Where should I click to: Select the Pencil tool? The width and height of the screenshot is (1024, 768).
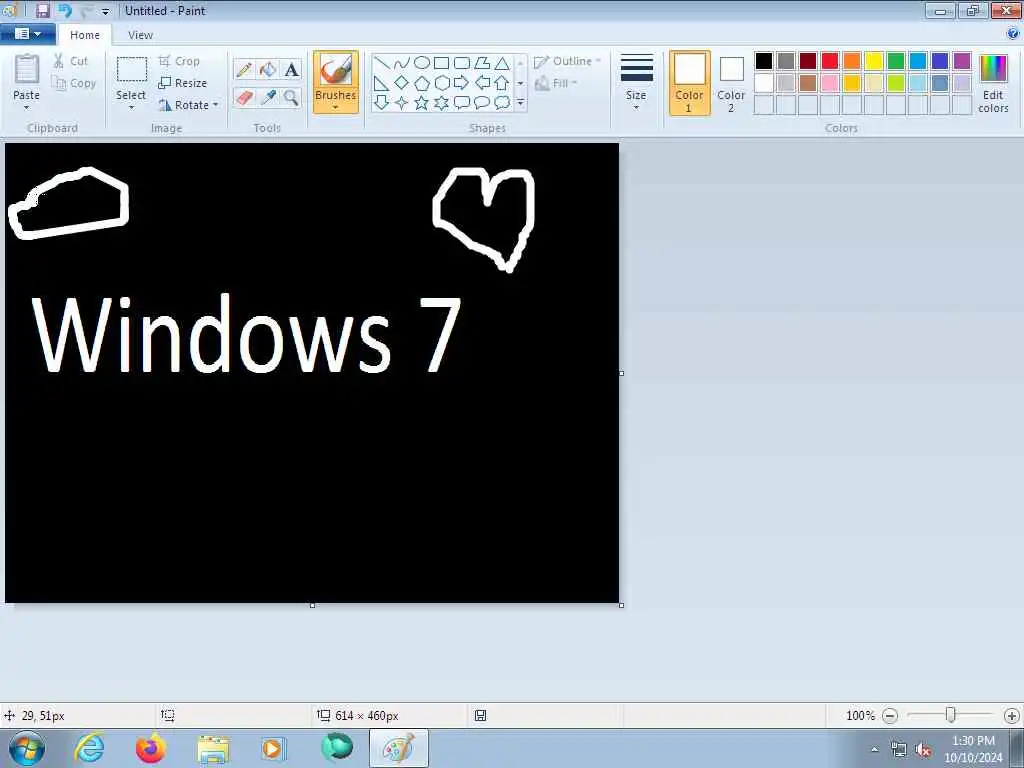point(244,69)
